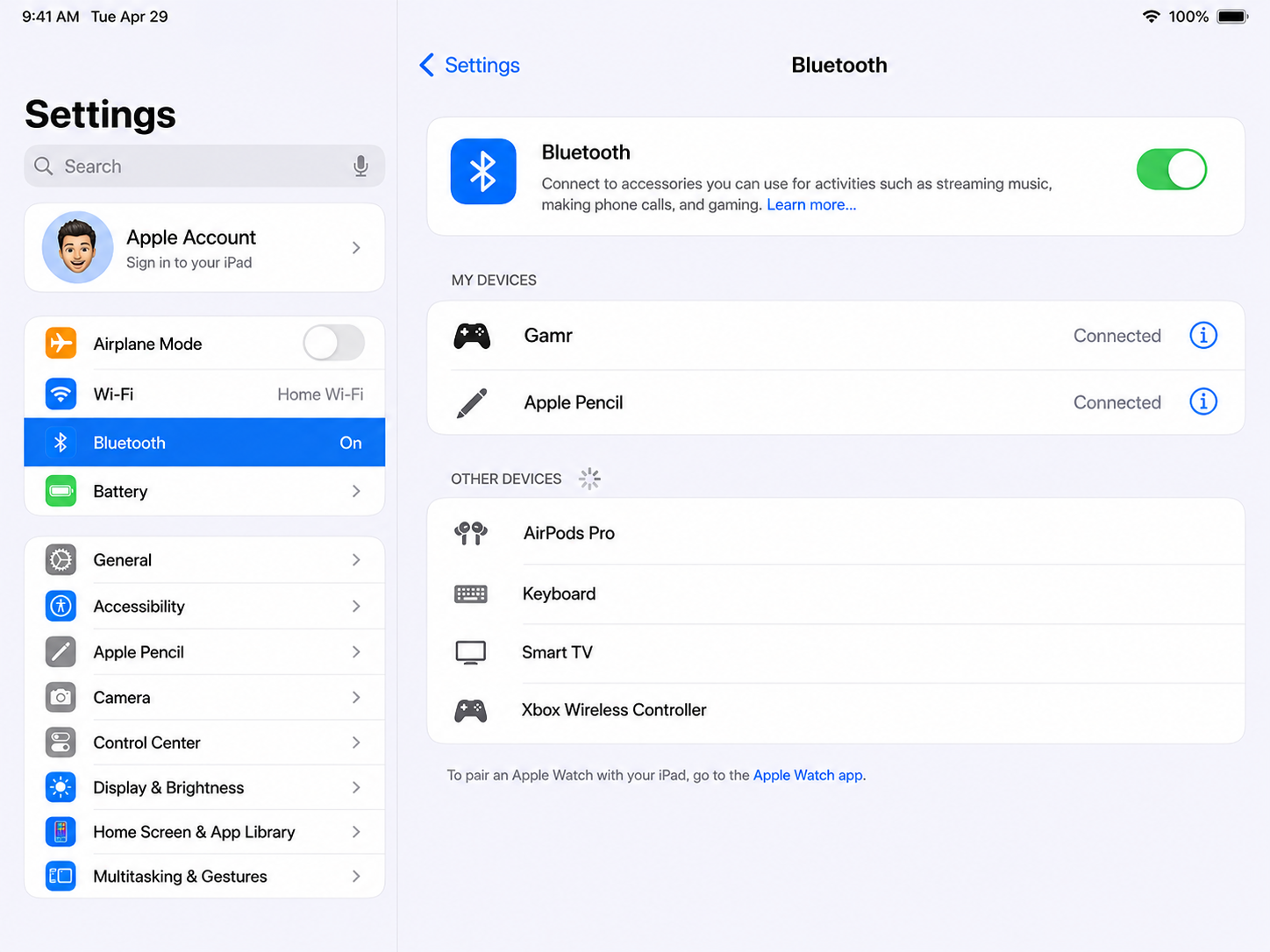Click the Bluetooth icon in sidebar
This screenshot has height=952, width=1270.
tap(61, 443)
